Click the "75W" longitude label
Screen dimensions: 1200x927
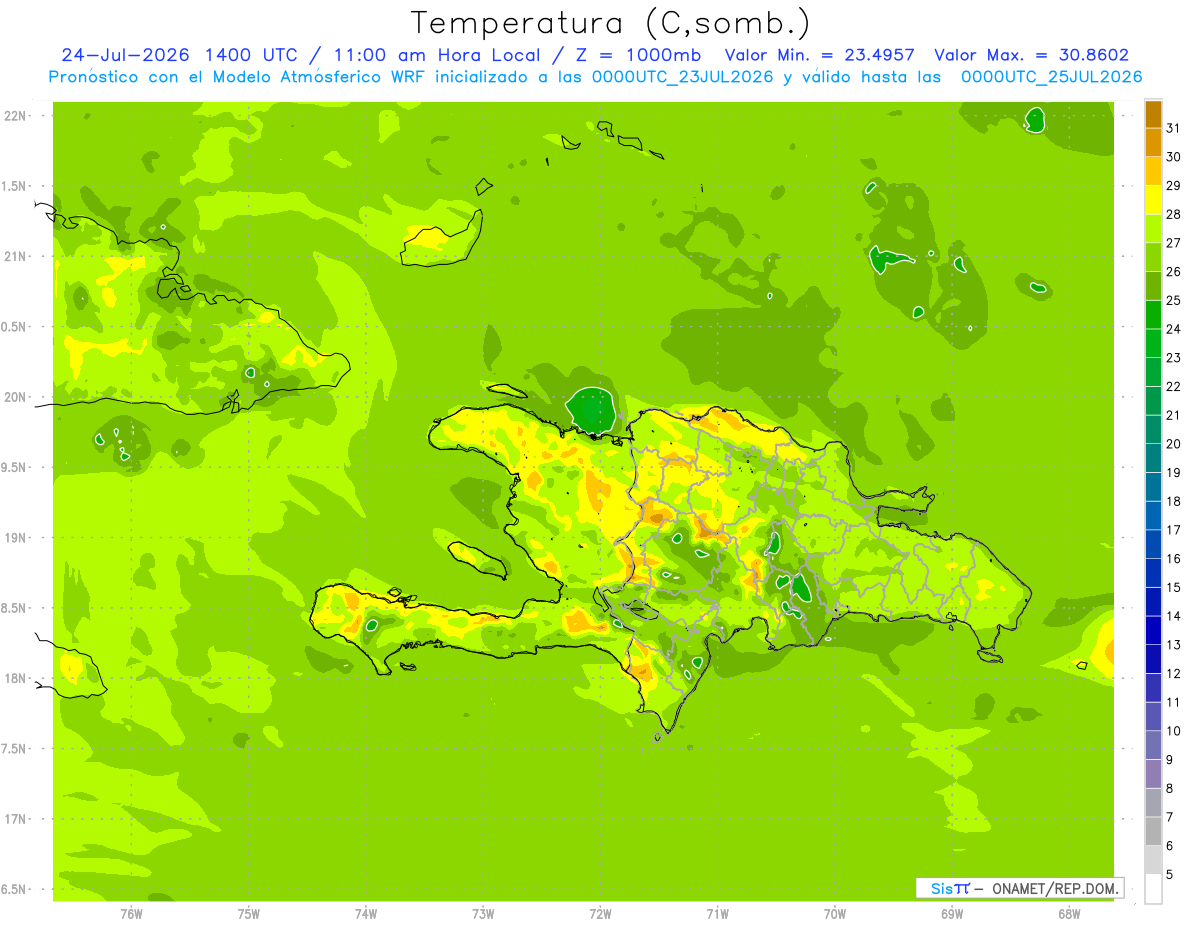(x=249, y=914)
